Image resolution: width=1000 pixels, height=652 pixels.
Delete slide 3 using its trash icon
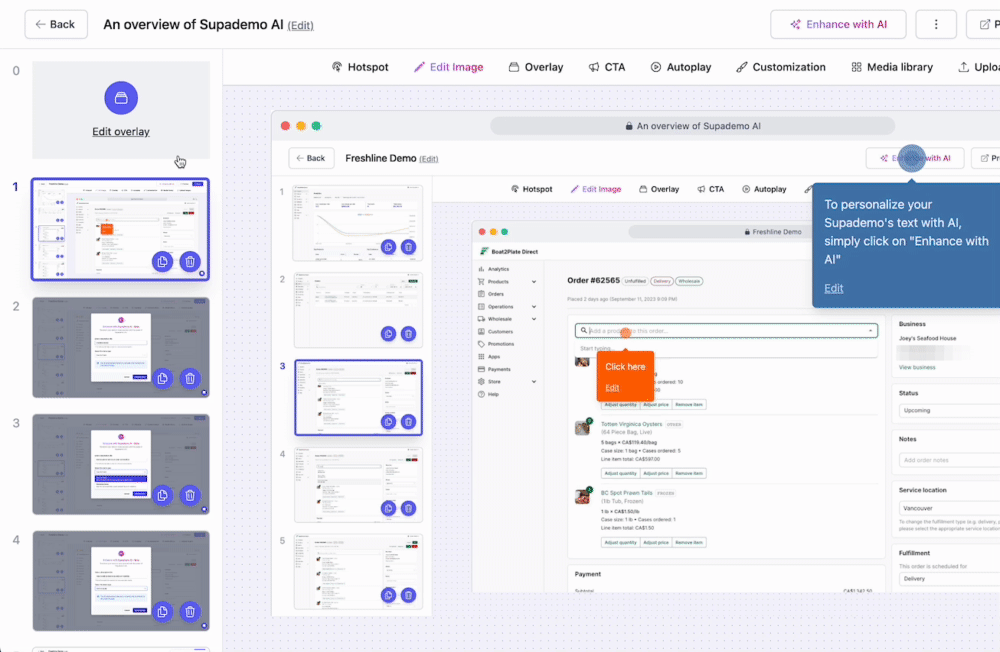click(190, 495)
